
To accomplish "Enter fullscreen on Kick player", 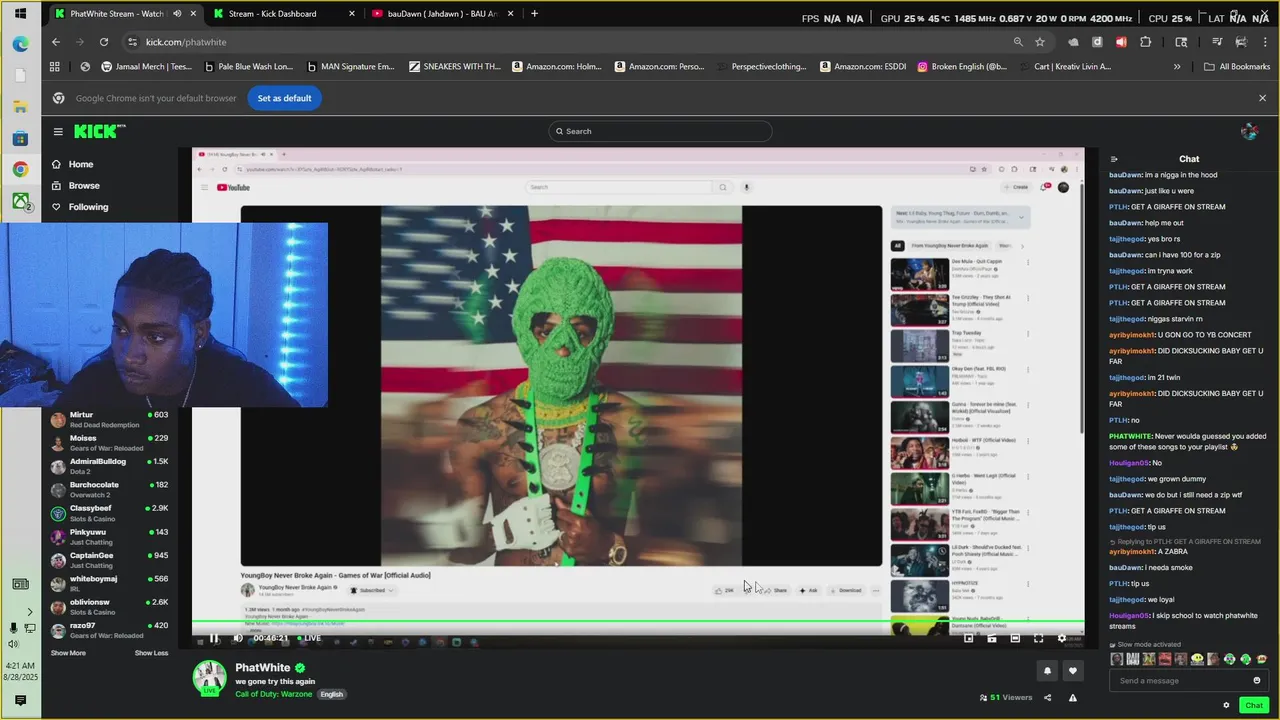I will (x=1038, y=638).
